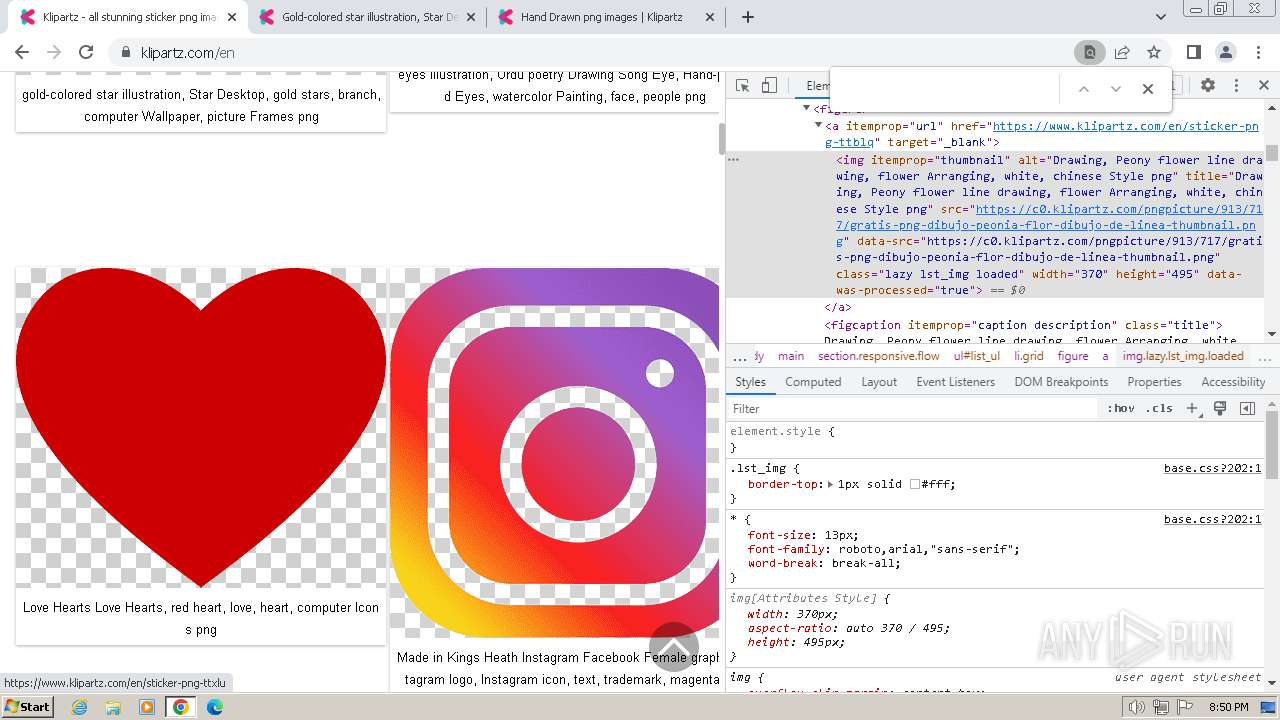Show node actions ellipsis for selected img

(733, 160)
